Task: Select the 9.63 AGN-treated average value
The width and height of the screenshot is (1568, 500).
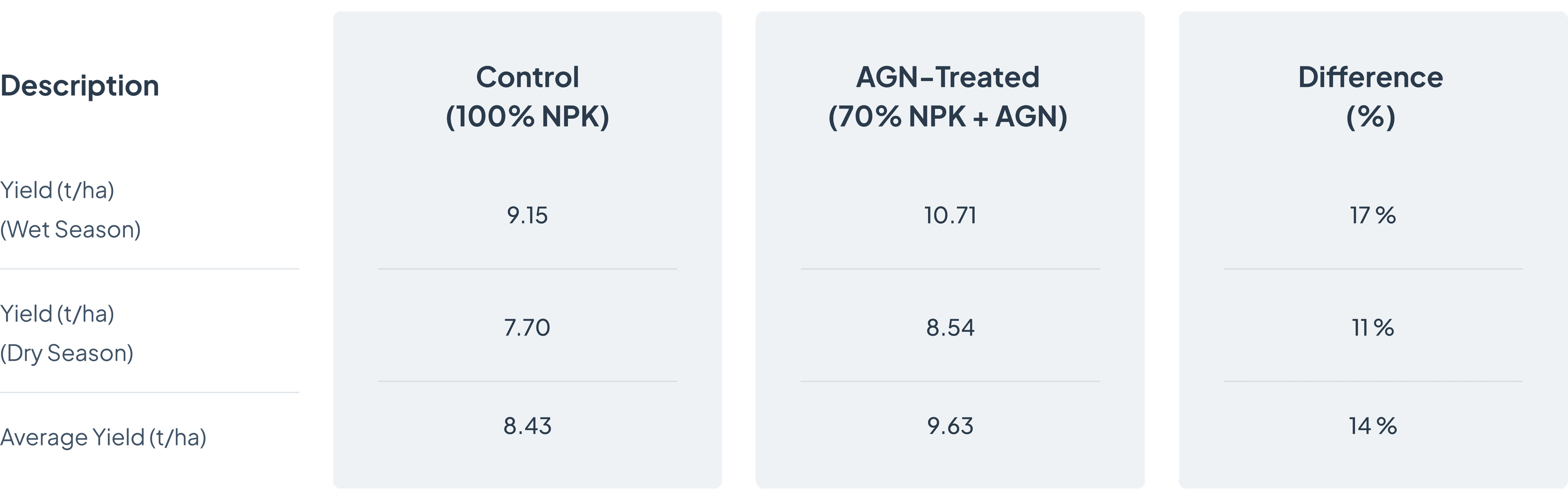Action: pos(950,426)
